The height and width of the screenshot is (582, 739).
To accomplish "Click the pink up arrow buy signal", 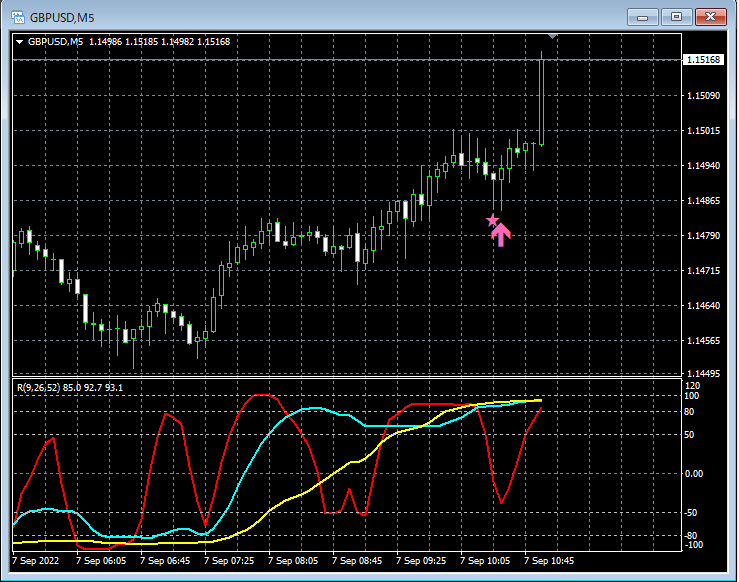I will pos(501,234).
